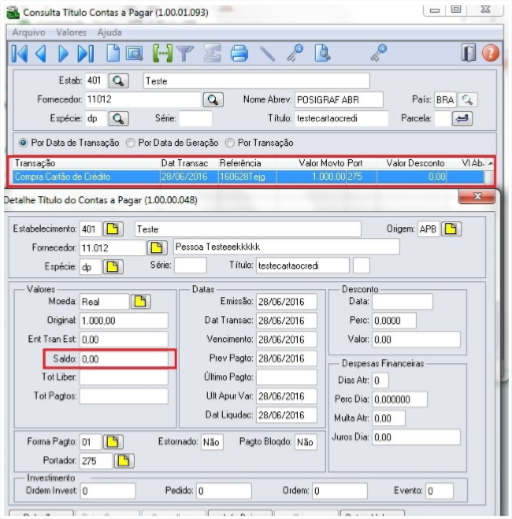The height and width of the screenshot is (519, 512).
Task: Click the second key toolbar icon
Action: click(379, 53)
